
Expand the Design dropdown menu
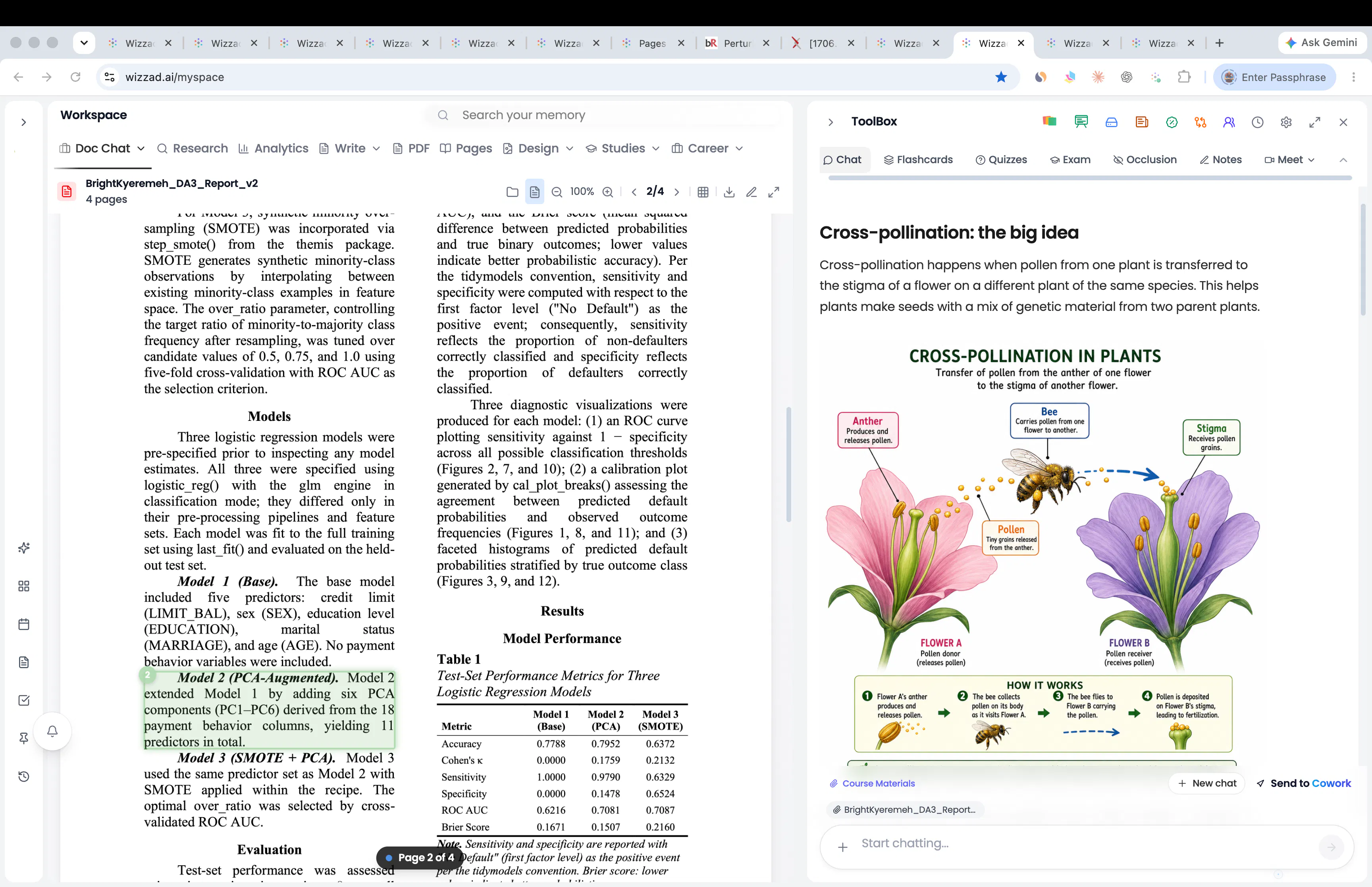(569, 148)
